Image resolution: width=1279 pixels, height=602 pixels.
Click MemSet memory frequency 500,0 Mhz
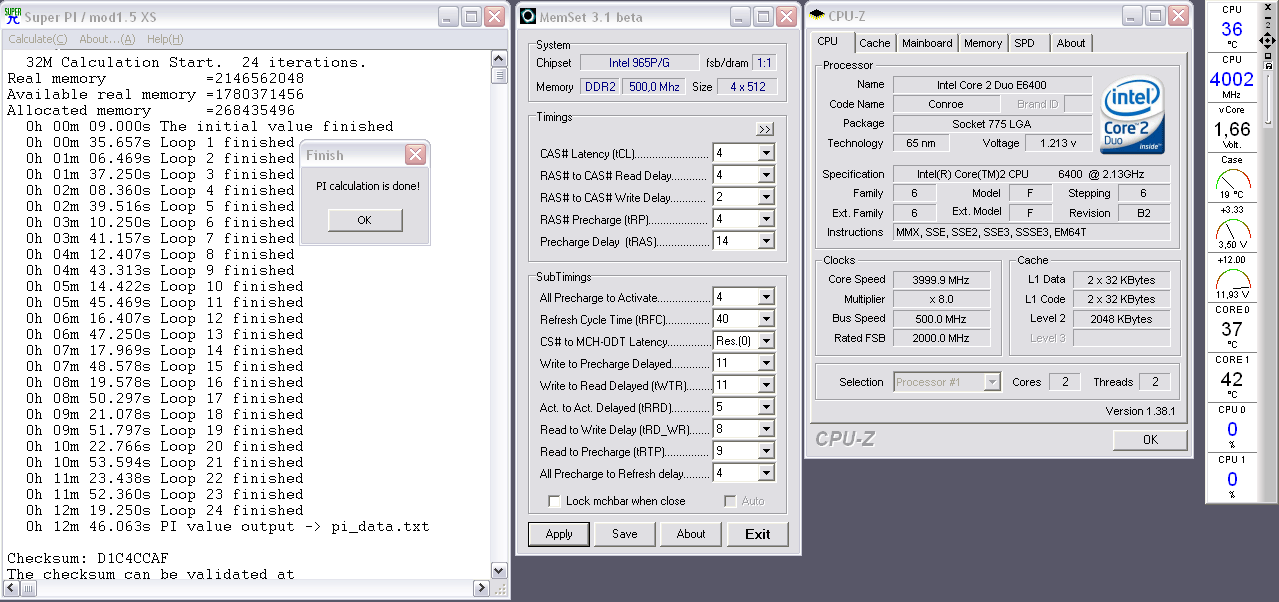[x=654, y=87]
